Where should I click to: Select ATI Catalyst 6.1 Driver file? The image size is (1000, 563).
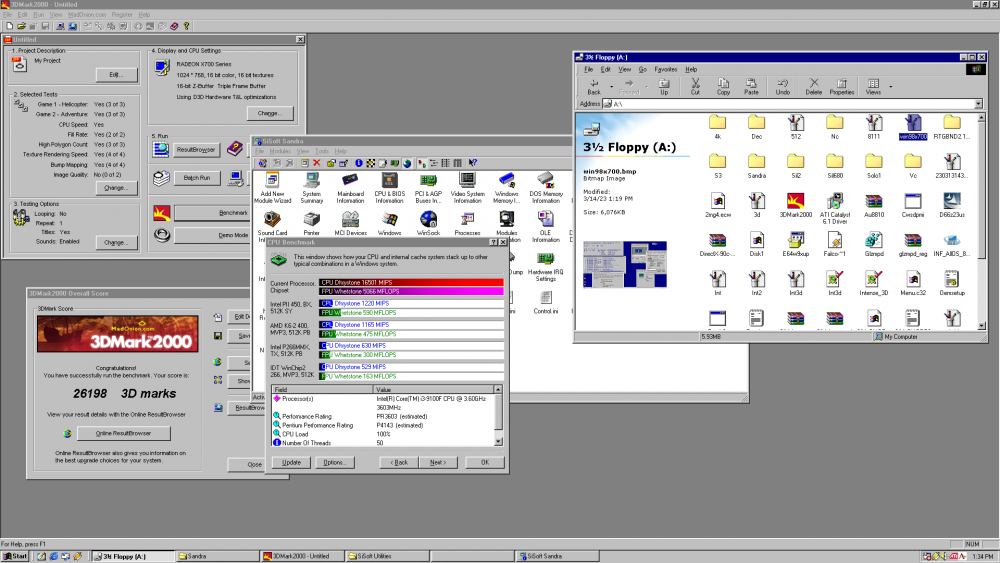click(x=835, y=208)
